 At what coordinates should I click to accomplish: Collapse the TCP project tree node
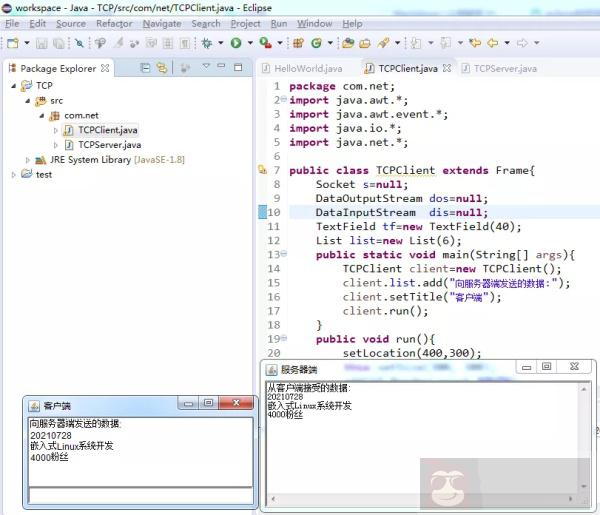(x=14, y=86)
